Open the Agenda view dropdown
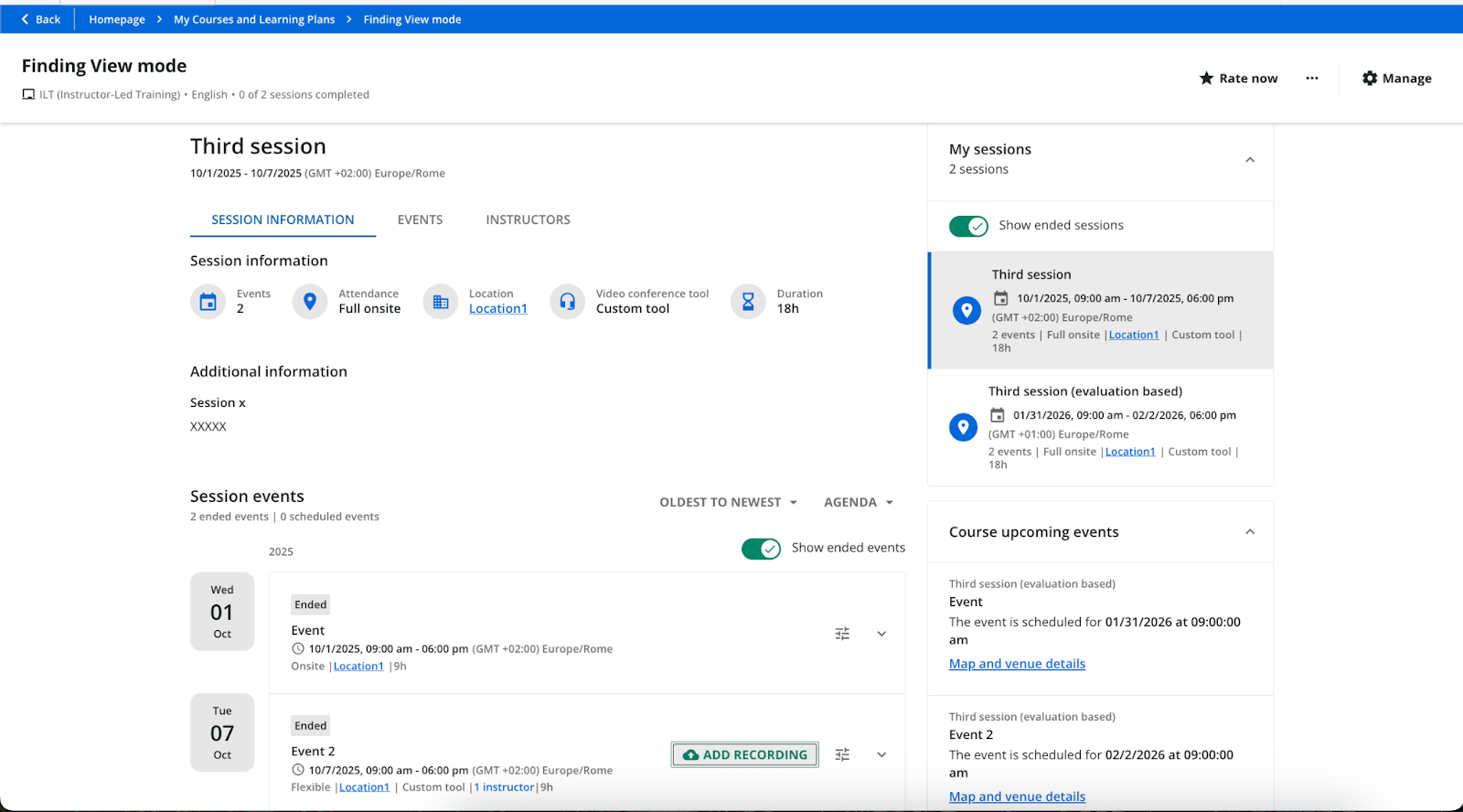The width and height of the screenshot is (1463, 812). pyautogui.click(x=858, y=502)
